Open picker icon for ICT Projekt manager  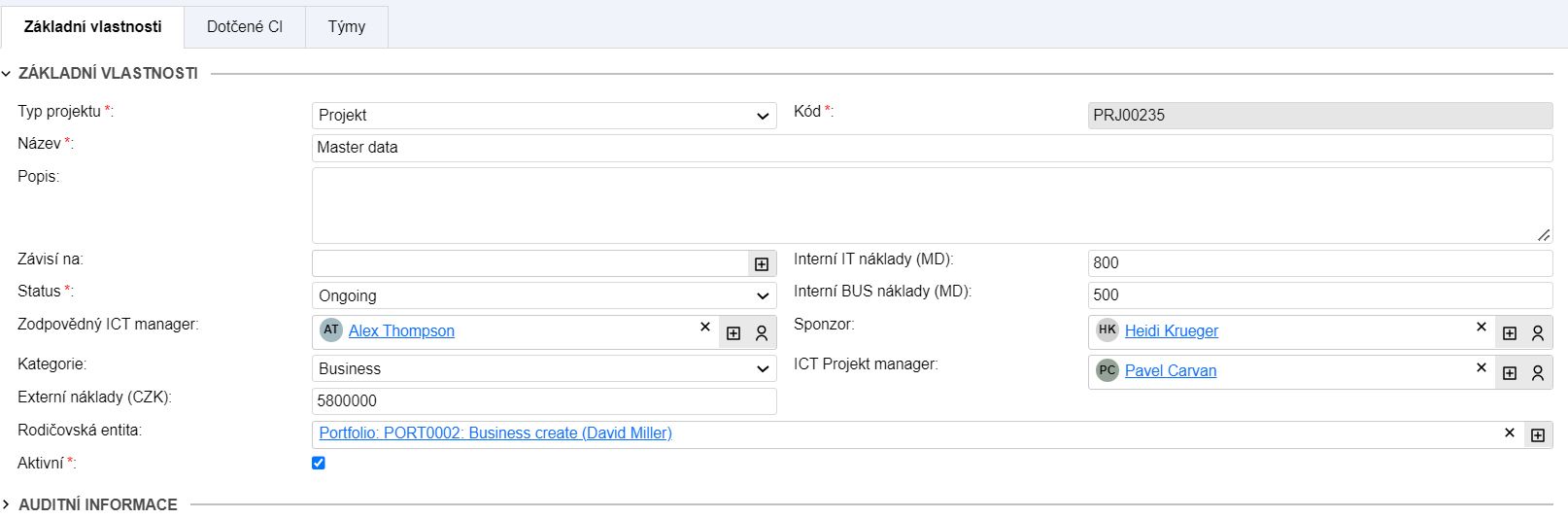click(1510, 373)
